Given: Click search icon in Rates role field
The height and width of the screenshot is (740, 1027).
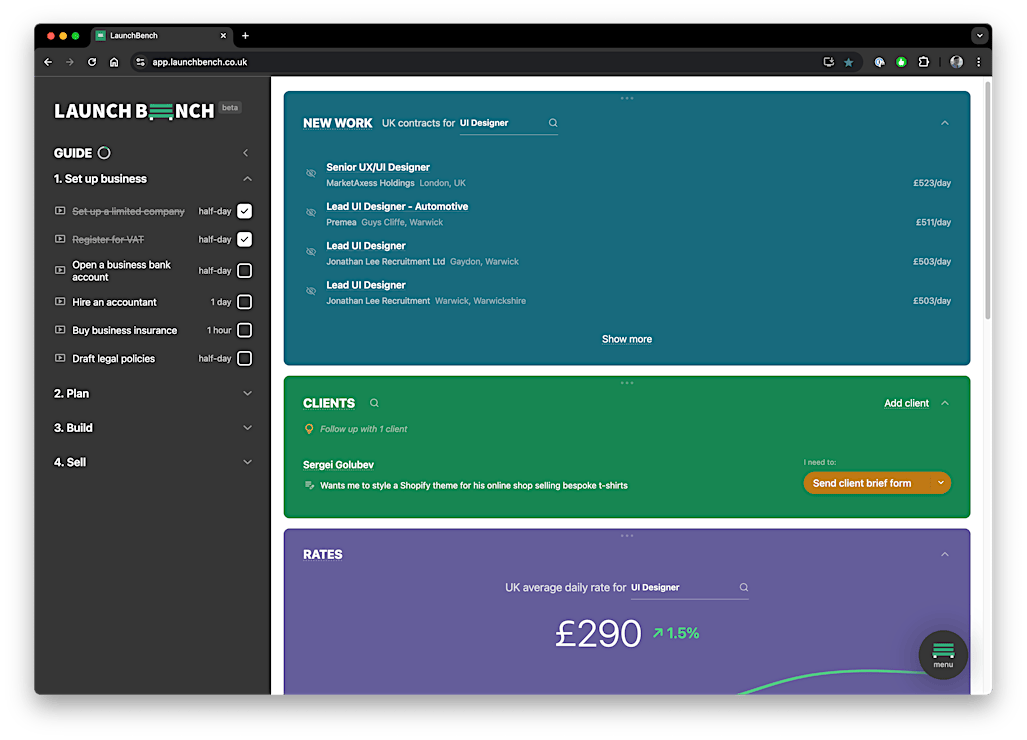Looking at the screenshot, I should pos(743,588).
